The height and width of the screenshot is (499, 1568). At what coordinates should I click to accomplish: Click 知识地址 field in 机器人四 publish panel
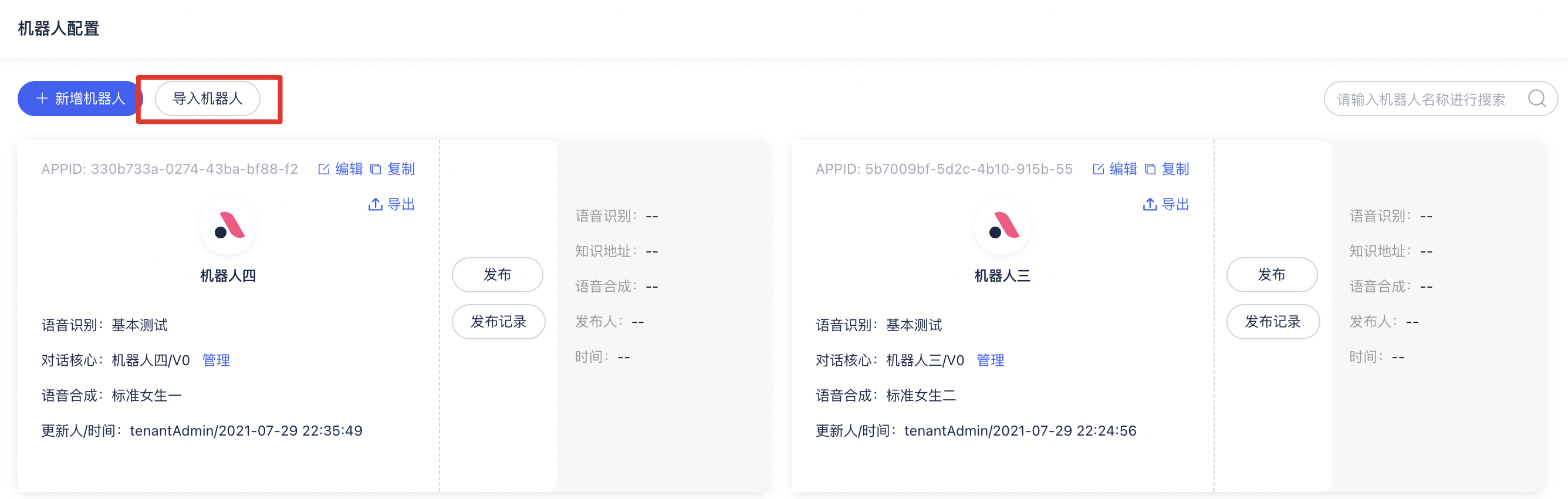pyautogui.click(x=617, y=251)
